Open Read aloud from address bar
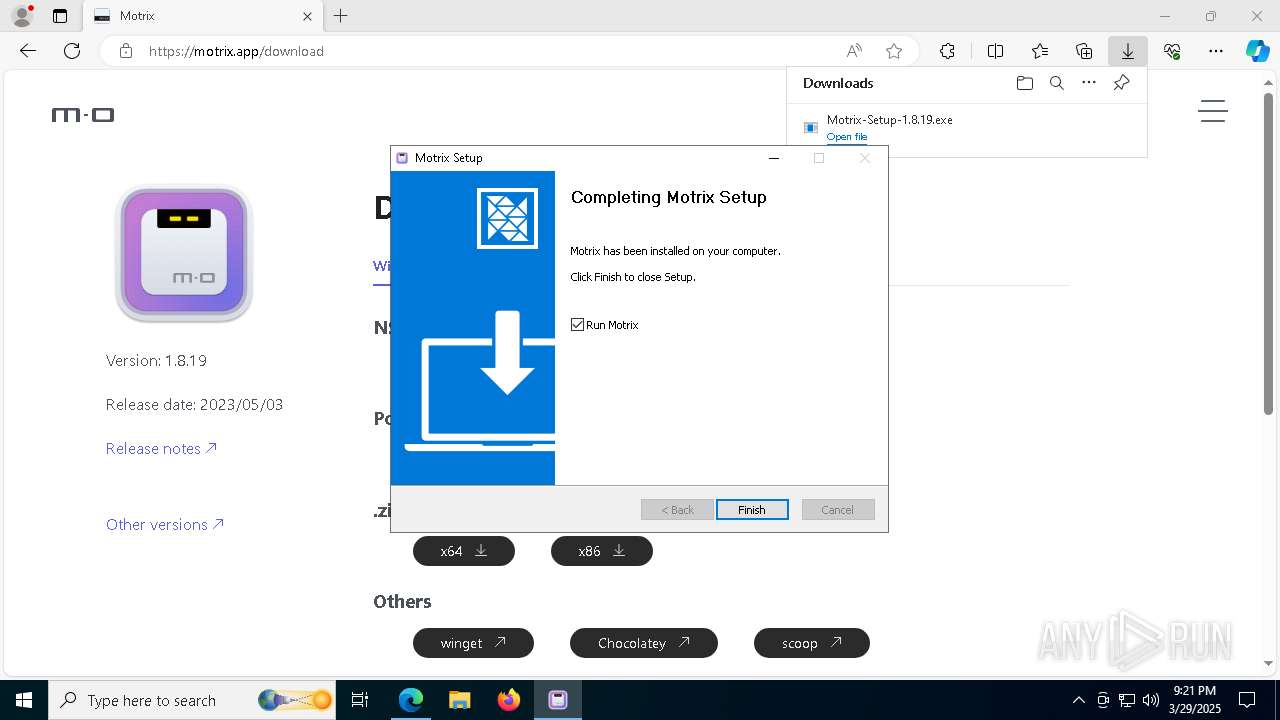This screenshot has width=1280, height=720. (854, 51)
